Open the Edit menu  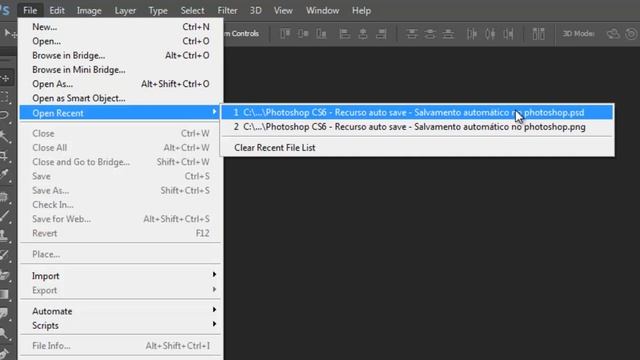(x=57, y=11)
